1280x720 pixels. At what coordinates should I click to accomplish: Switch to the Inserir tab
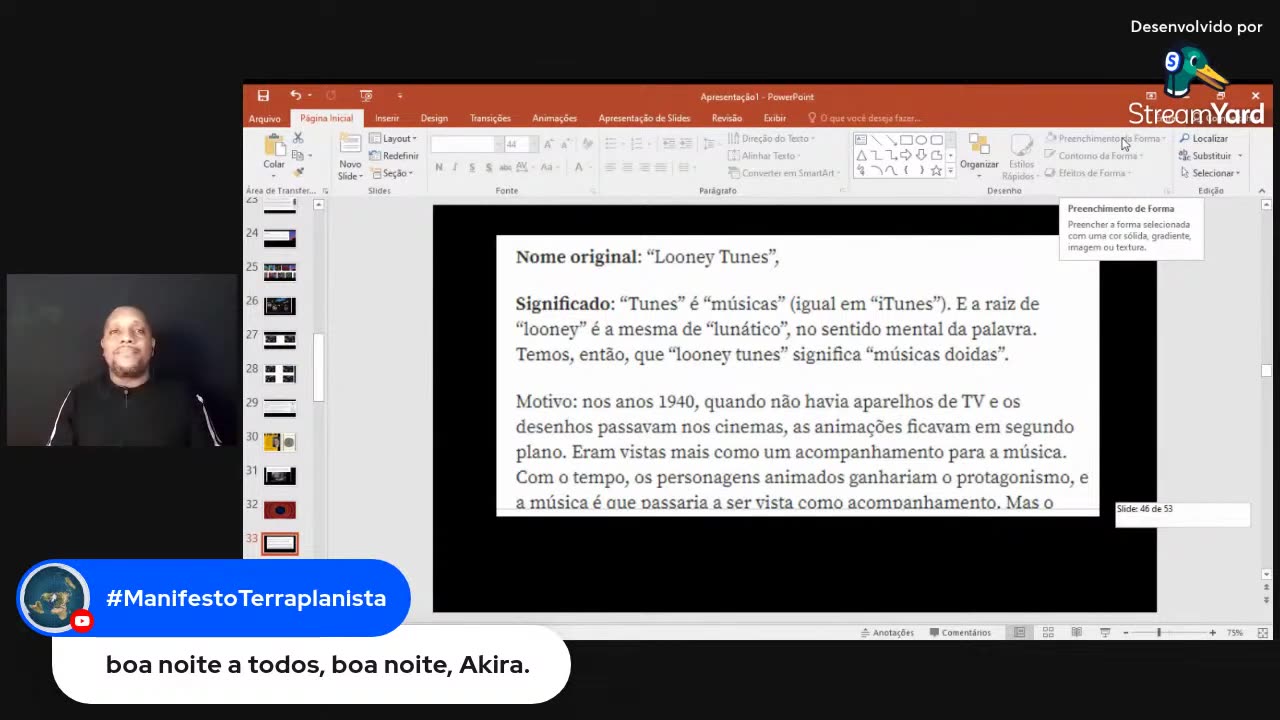[x=387, y=118]
